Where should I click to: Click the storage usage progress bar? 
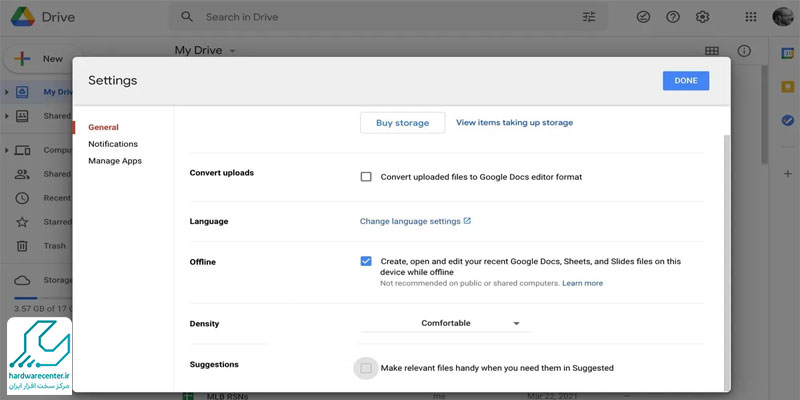[43, 298]
